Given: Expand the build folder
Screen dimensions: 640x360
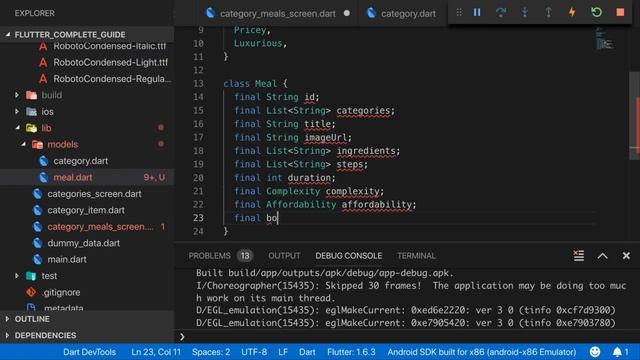Looking at the screenshot, I should coord(17,95).
